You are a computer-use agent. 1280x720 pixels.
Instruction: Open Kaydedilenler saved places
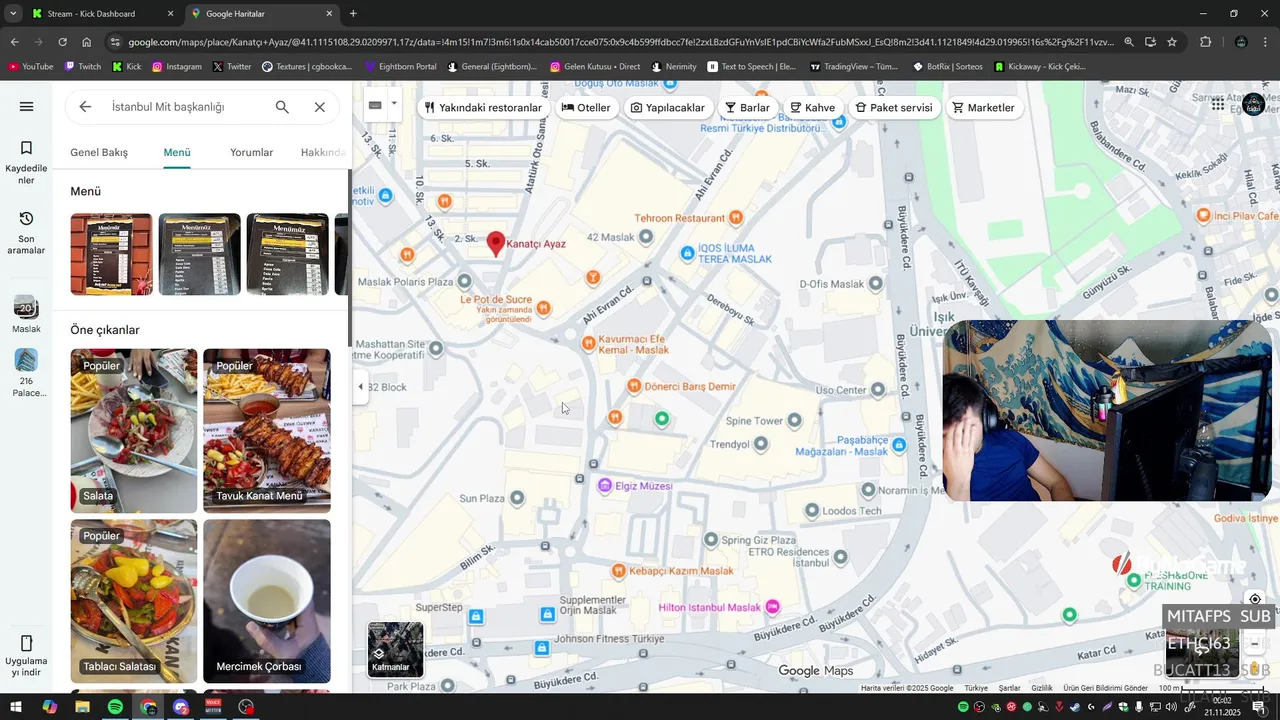[x=26, y=161]
